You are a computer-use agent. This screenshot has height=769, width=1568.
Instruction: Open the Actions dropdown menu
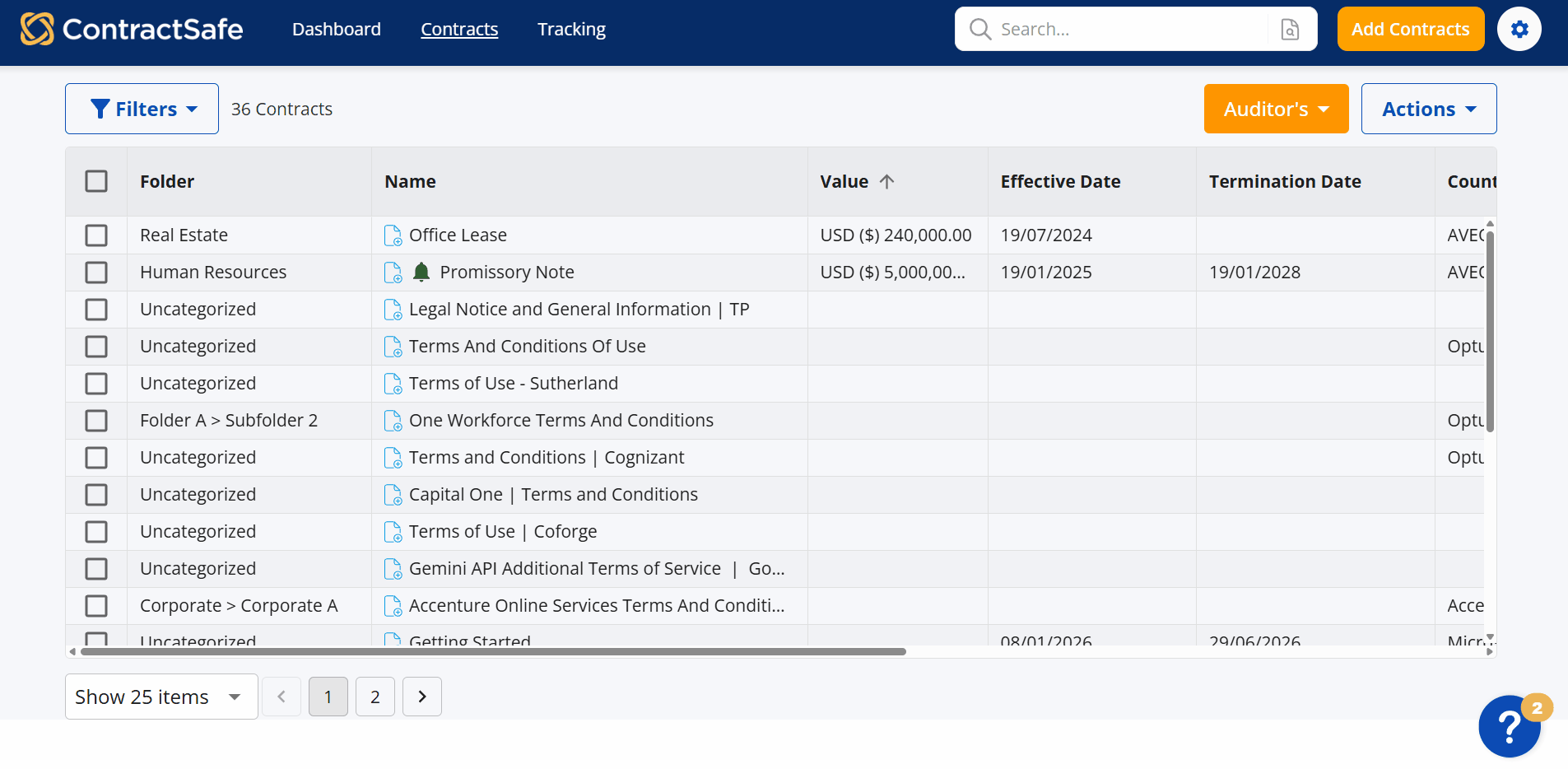click(x=1429, y=109)
